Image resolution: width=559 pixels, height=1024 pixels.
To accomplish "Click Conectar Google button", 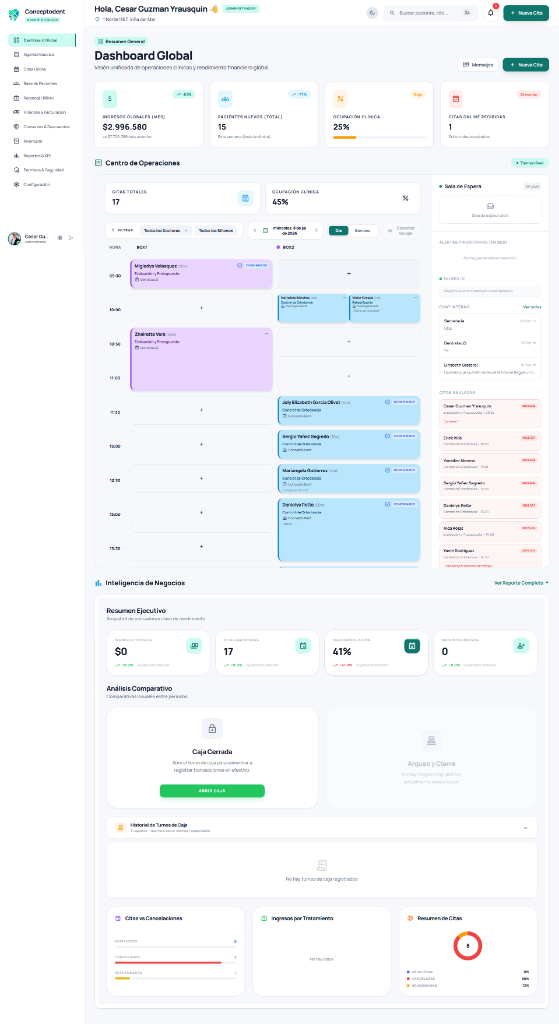I will 401,231.
